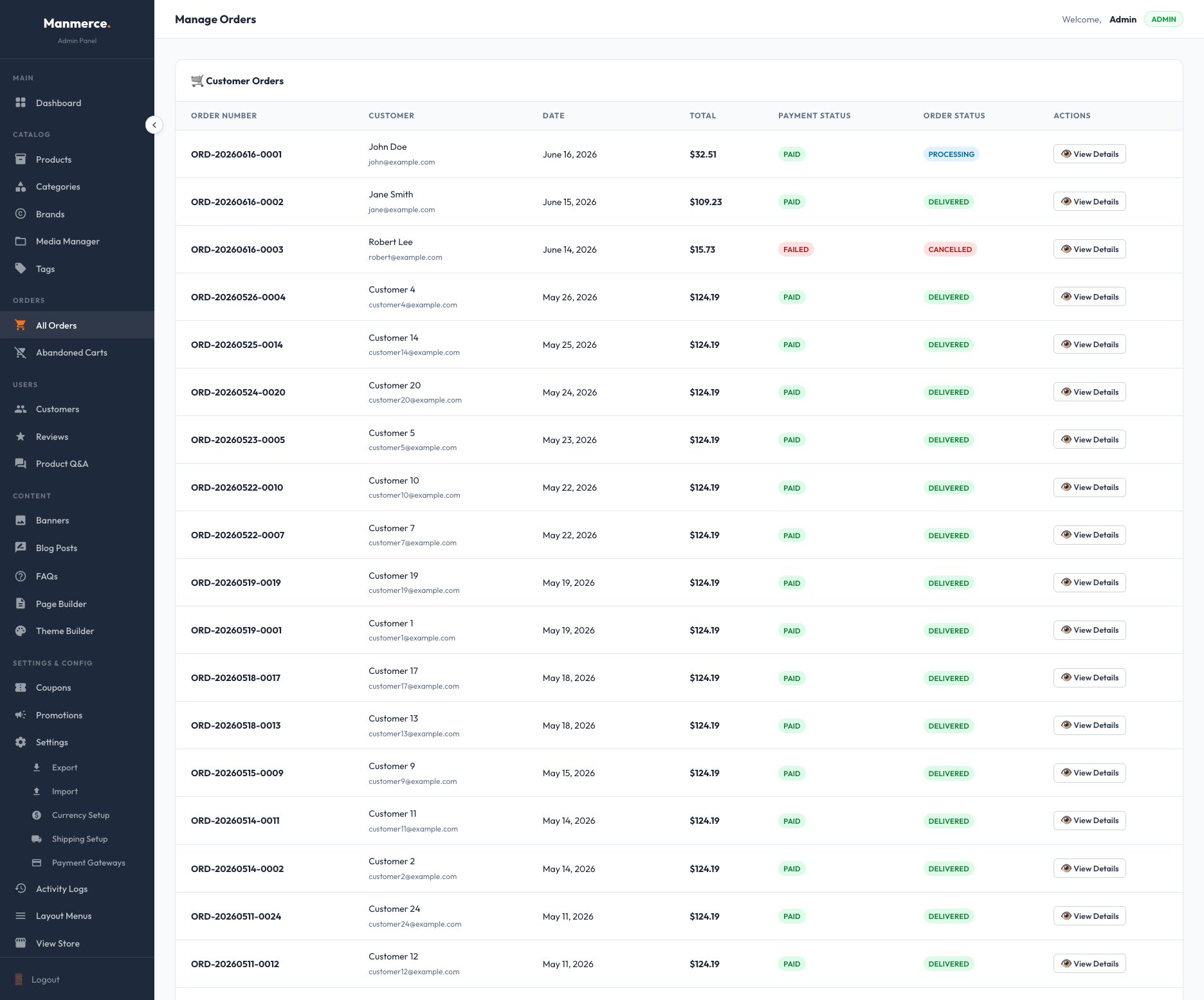1204x1000 pixels.
Task: Click the Reviews star icon
Action: (21, 437)
